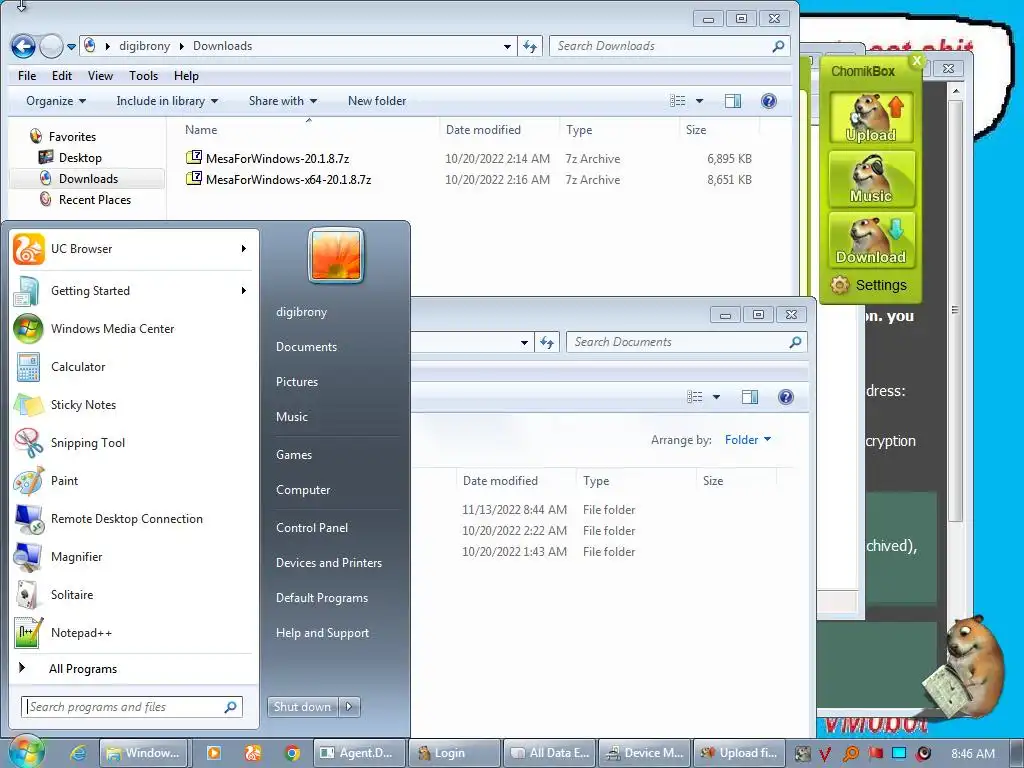1024x768 pixels.
Task: Open ChomikBox Music hamster button
Action: click(x=871, y=178)
